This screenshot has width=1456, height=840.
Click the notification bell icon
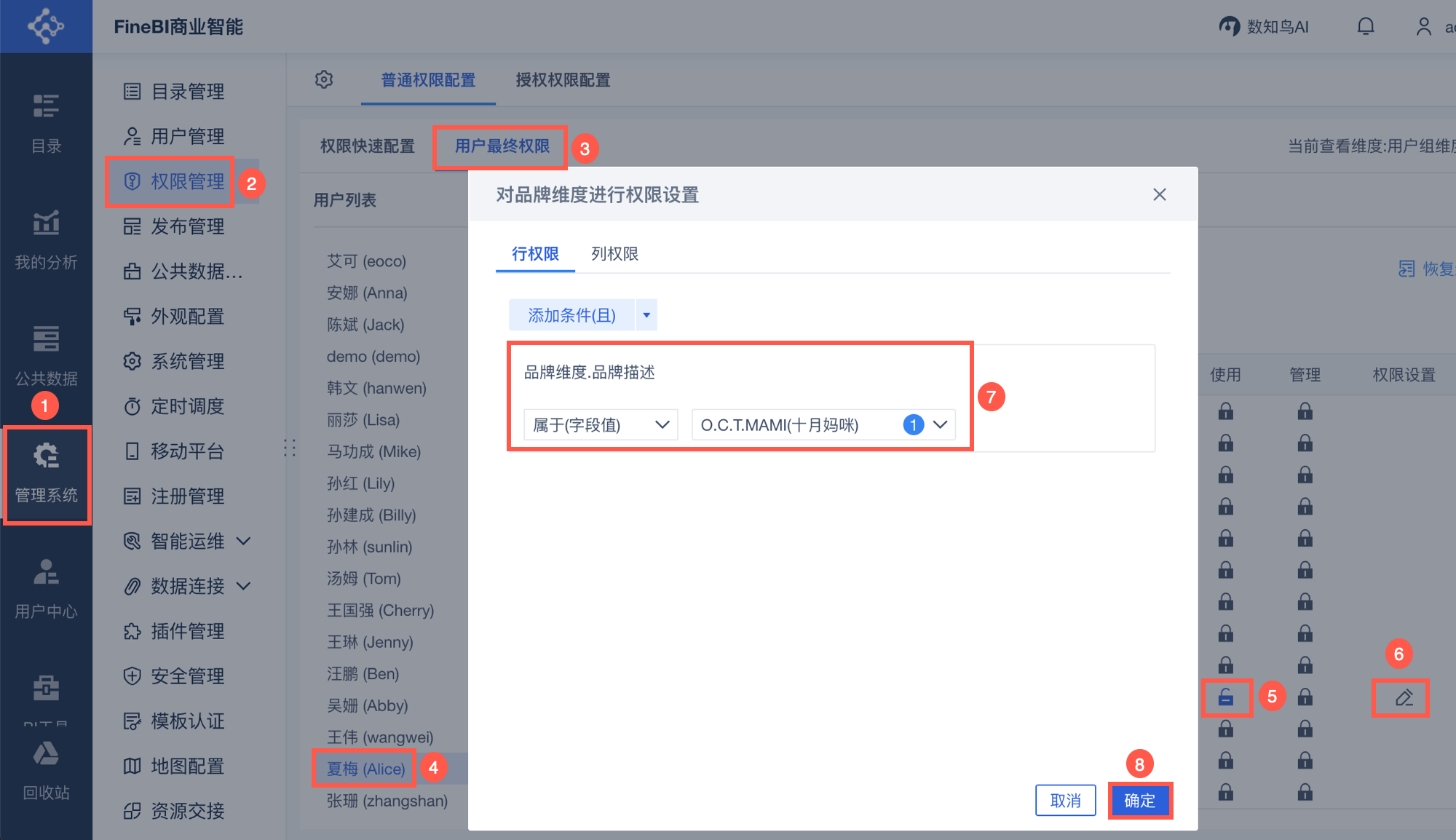click(x=1366, y=27)
